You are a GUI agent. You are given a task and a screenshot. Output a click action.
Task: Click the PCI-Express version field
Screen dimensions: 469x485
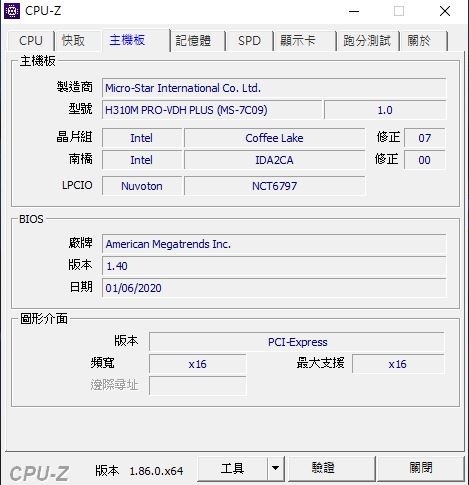click(297, 342)
